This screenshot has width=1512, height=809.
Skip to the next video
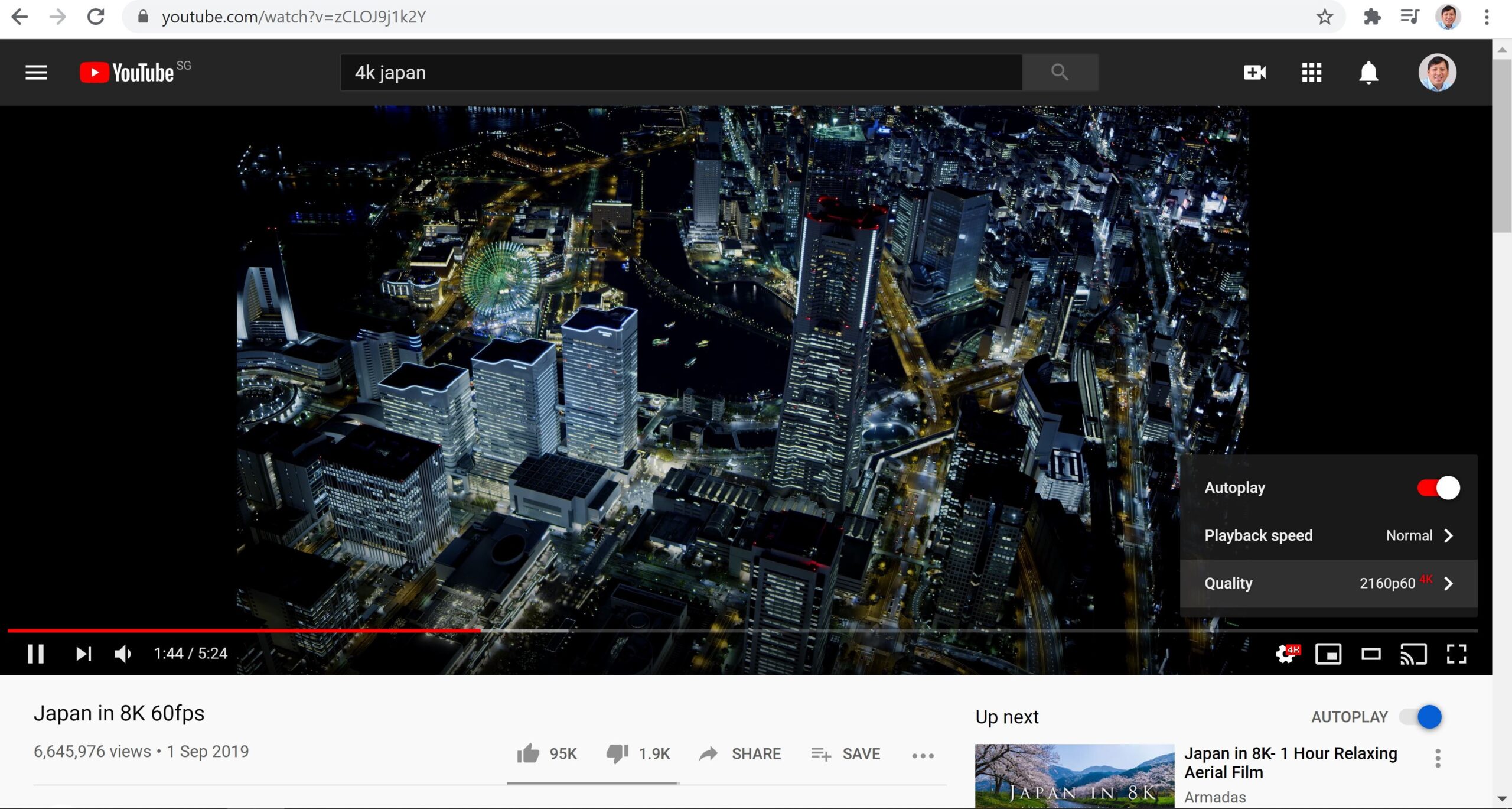(x=83, y=654)
